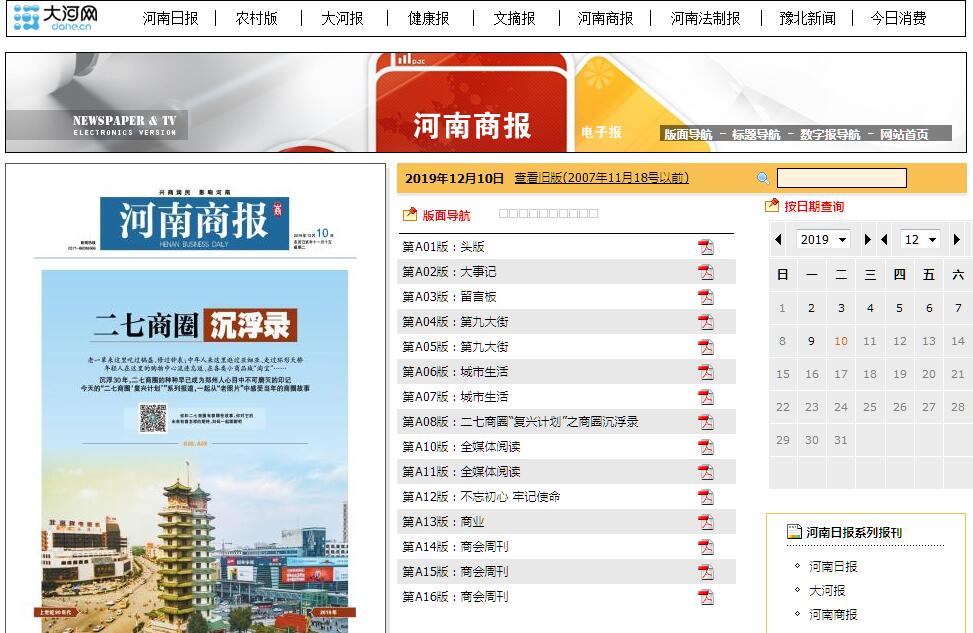Open the newspaper front page thumbnail
Viewport: 973px width, 633px height.
195,400
